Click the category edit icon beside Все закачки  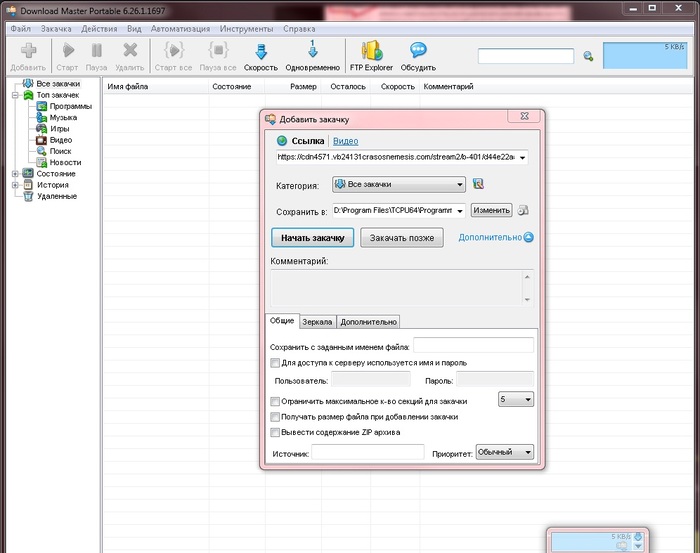tap(478, 184)
